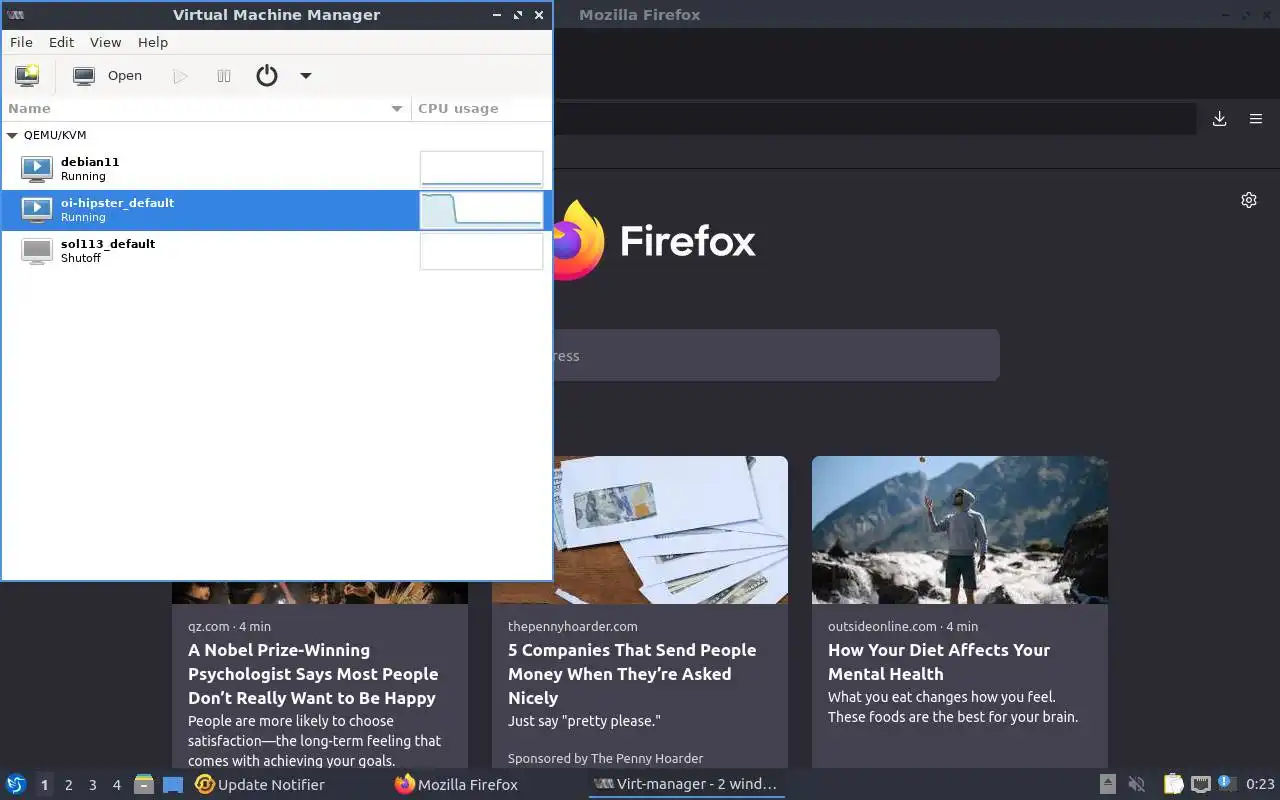The height and width of the screenshot is (800, 1280).
Task: Pause the virtual machine icon
Action: pos(224,76)
